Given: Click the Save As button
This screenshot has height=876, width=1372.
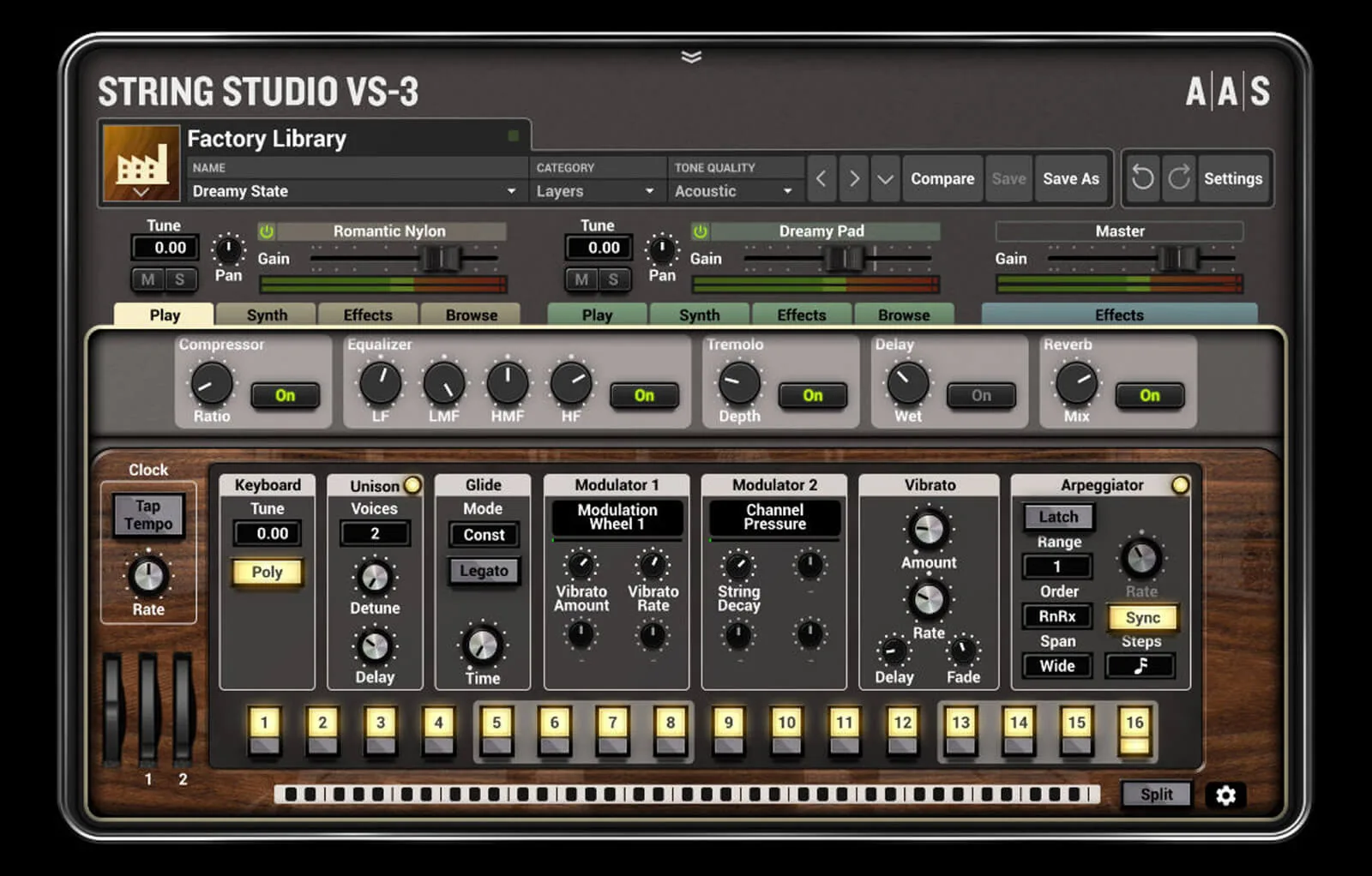Looking at the screenshot, I should [x=1072, y=178].
